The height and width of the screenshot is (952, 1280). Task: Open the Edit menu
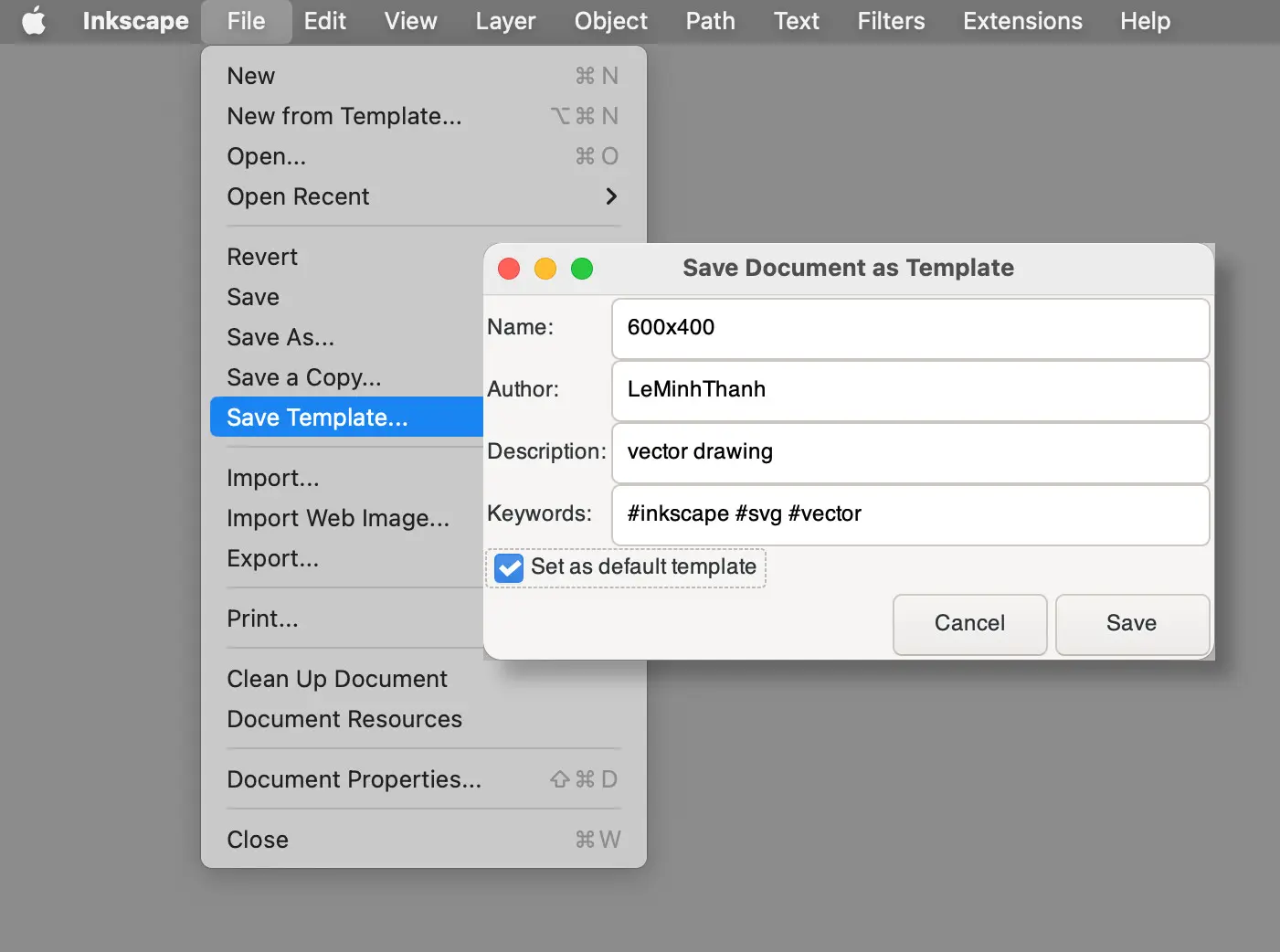(324, 21)
